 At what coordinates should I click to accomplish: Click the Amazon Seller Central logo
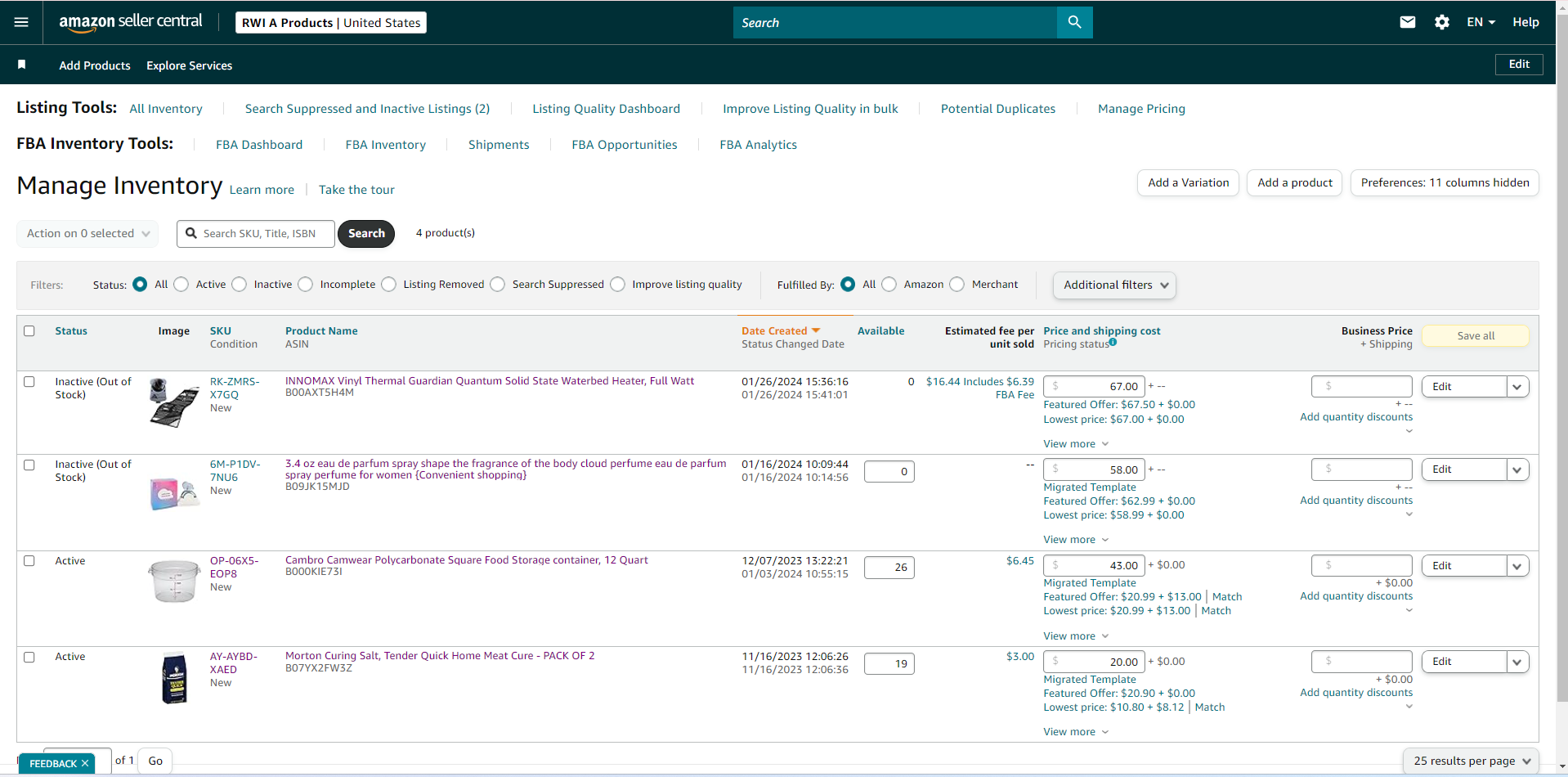[x=131, y=22]
